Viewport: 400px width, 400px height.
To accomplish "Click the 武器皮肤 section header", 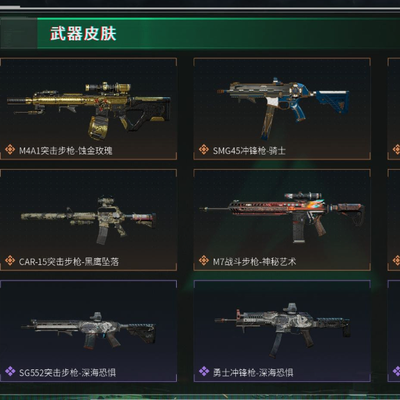I will [x=83, y=34].
